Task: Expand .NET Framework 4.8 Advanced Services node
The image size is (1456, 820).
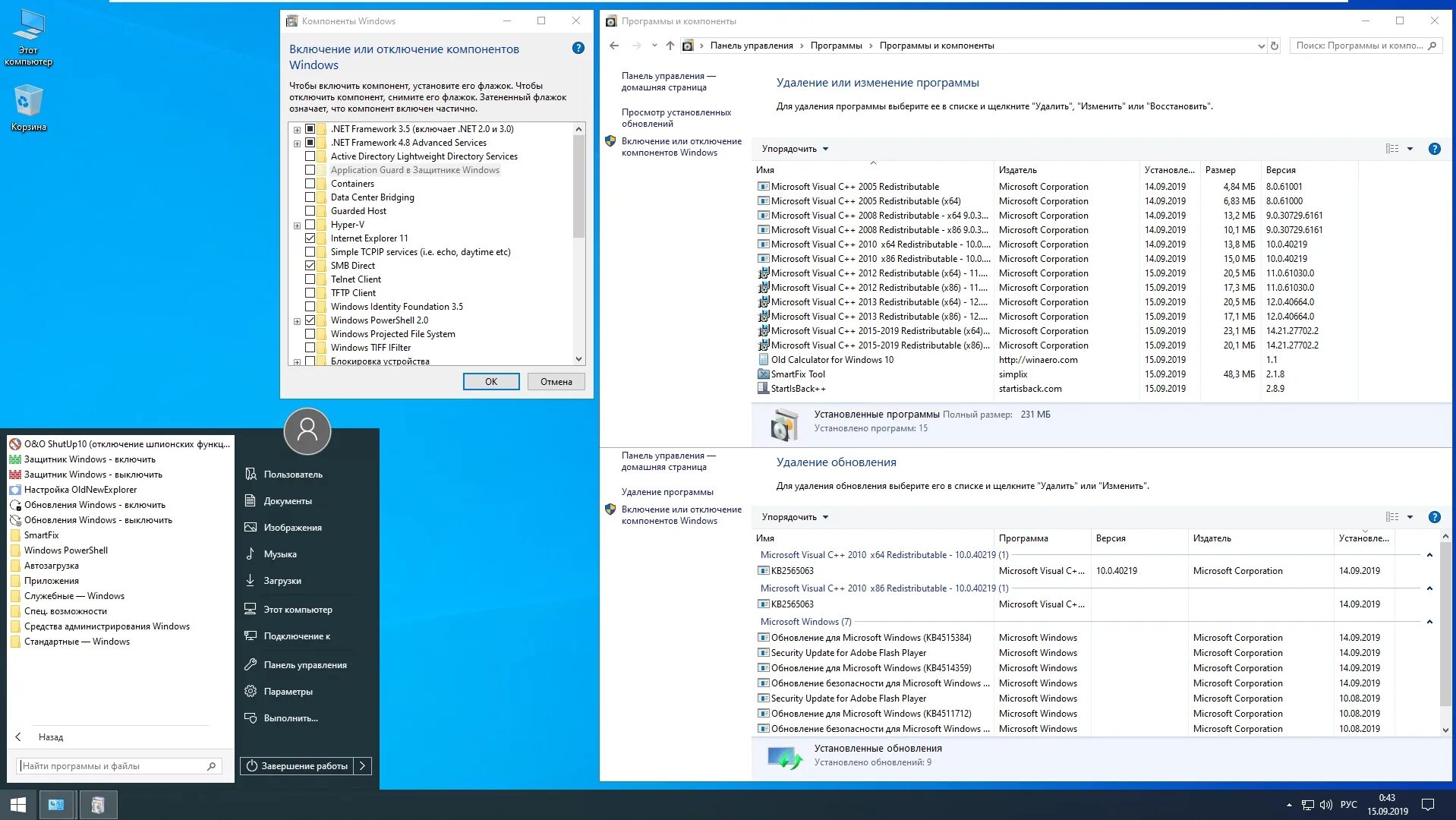Action: 297,143
